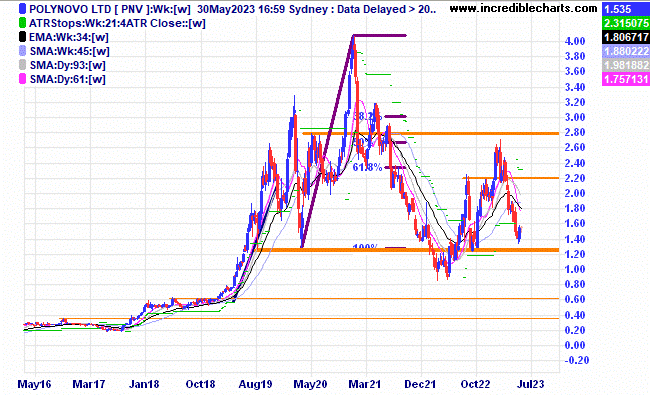Click the 1.535 last price value box

tap(626, 9)
